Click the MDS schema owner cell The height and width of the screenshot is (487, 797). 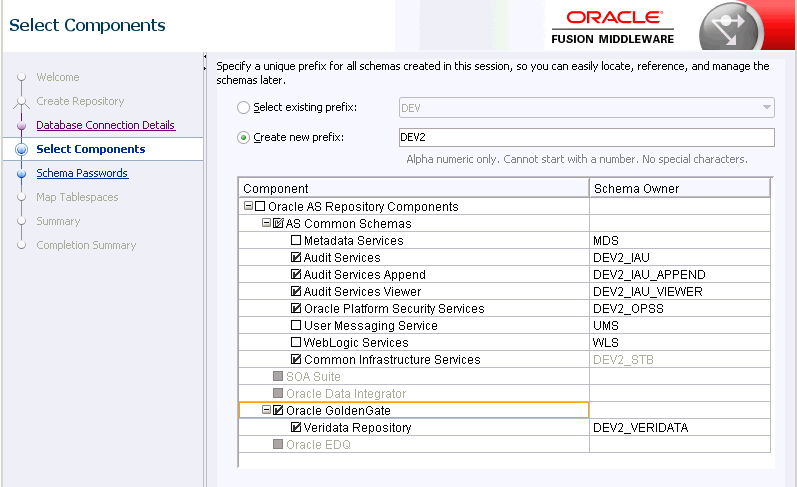pos(680,240)
